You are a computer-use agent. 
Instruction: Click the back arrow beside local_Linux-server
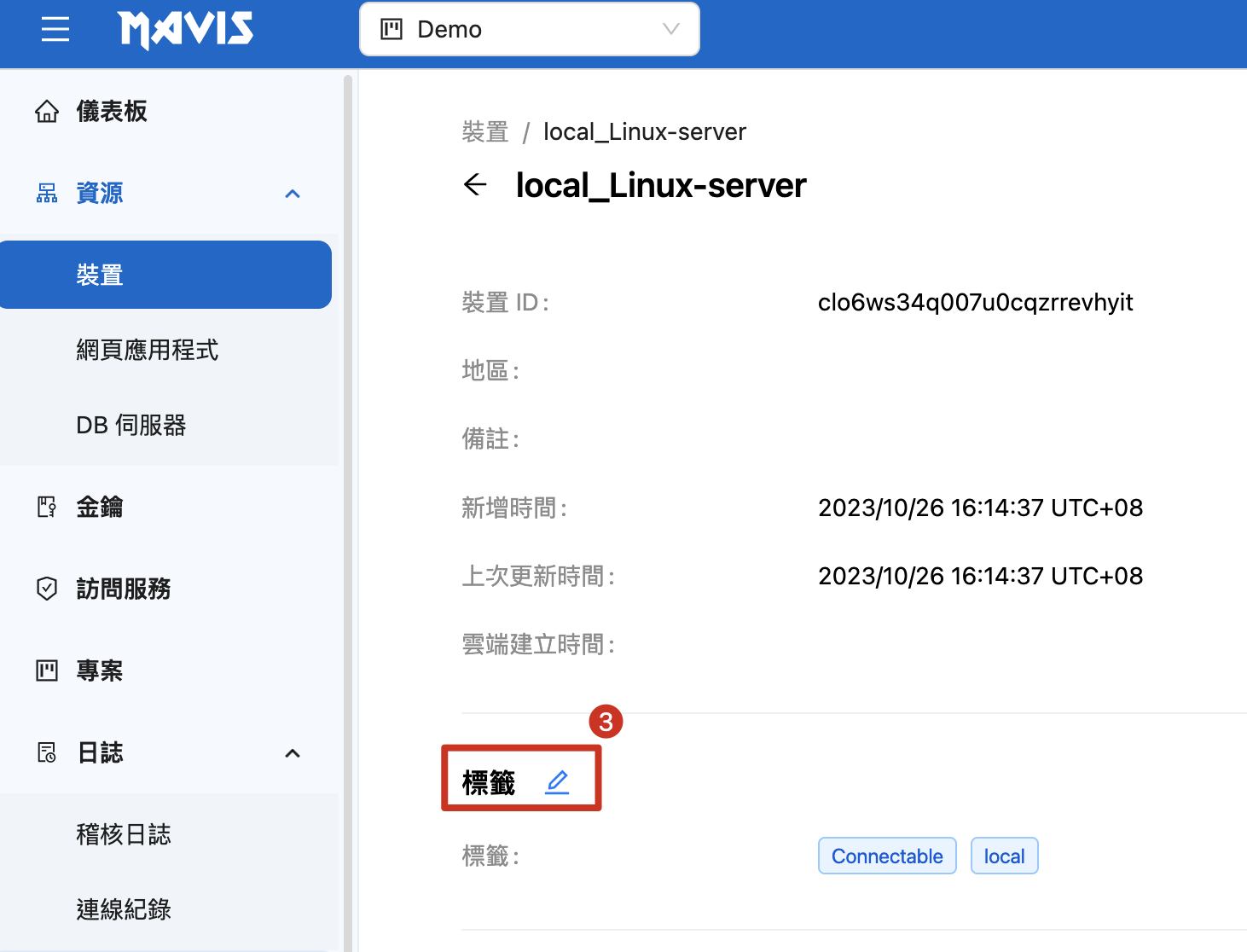pyautogui.click(x=475, y=184)
